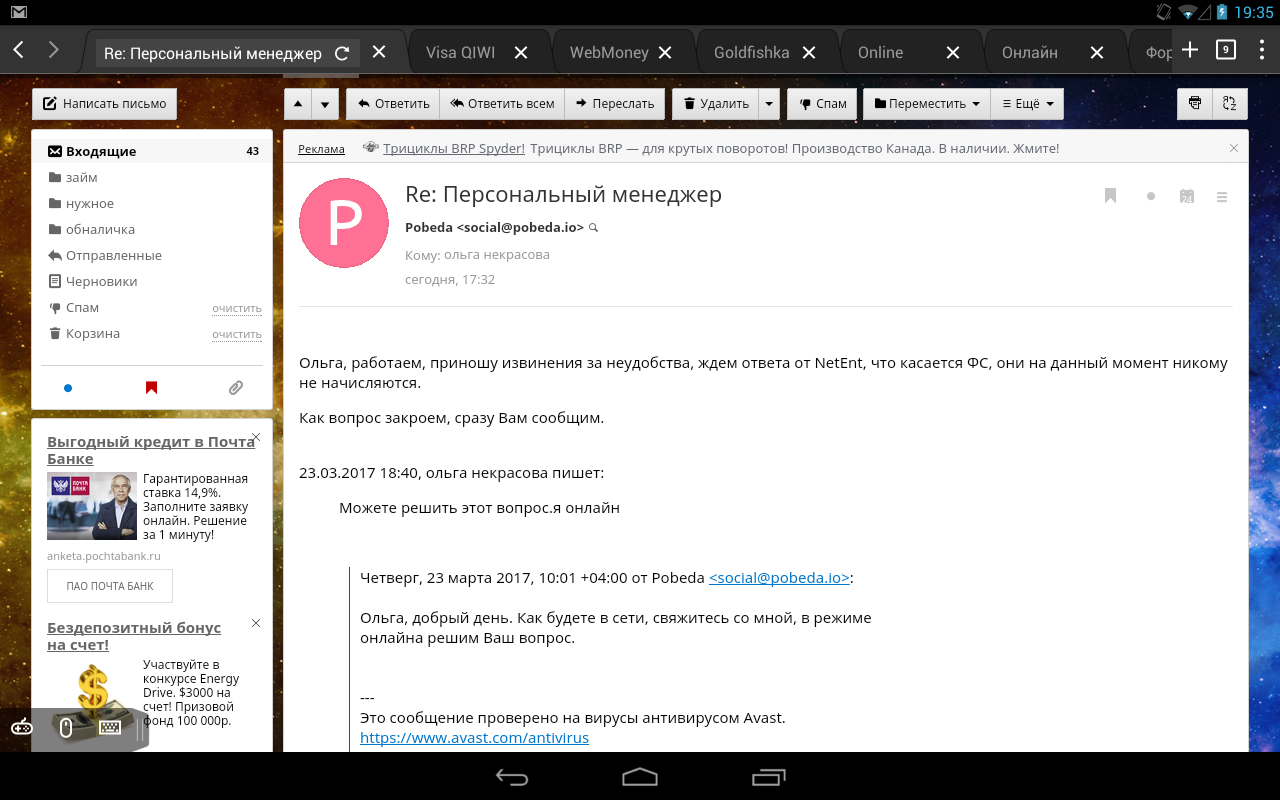1280x800 pixels.
Task: Add a new browser tab
Action: (1190, 50)
